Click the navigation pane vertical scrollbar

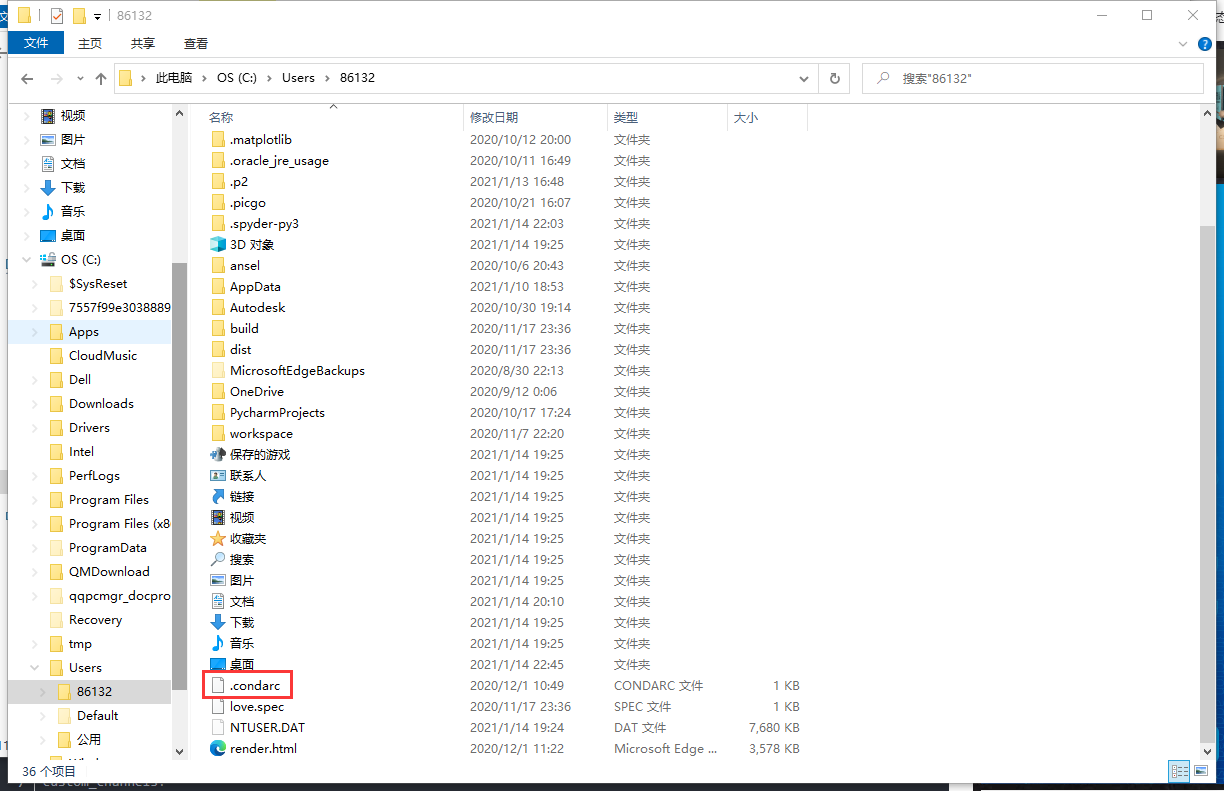click(180, 475)
